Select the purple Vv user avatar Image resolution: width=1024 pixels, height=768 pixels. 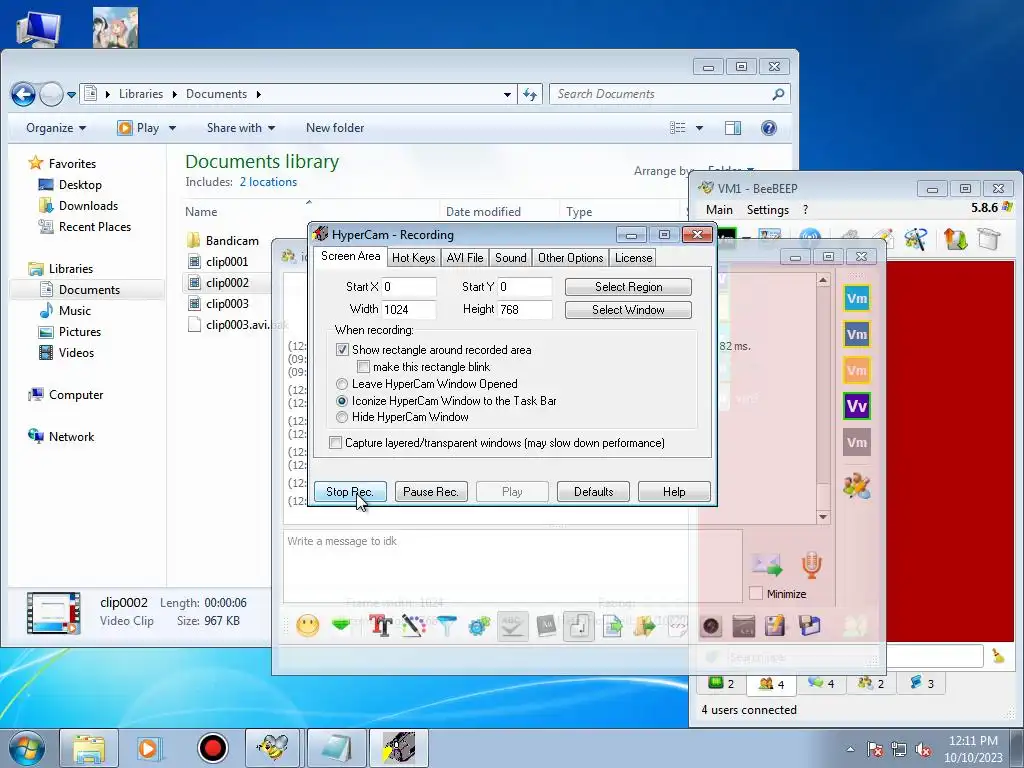tap(857, 406)
